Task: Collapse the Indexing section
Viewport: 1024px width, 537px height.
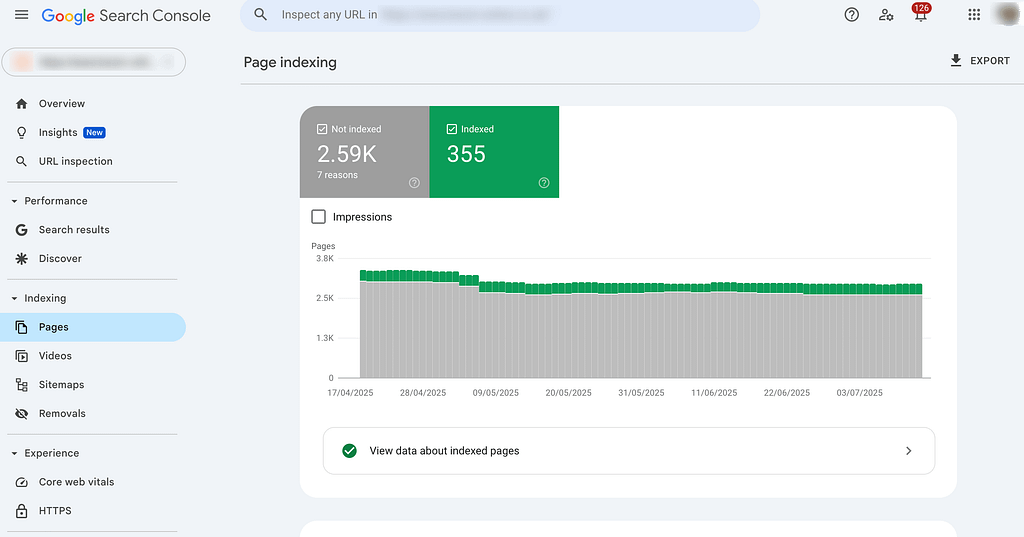Action: pos(15,298)
